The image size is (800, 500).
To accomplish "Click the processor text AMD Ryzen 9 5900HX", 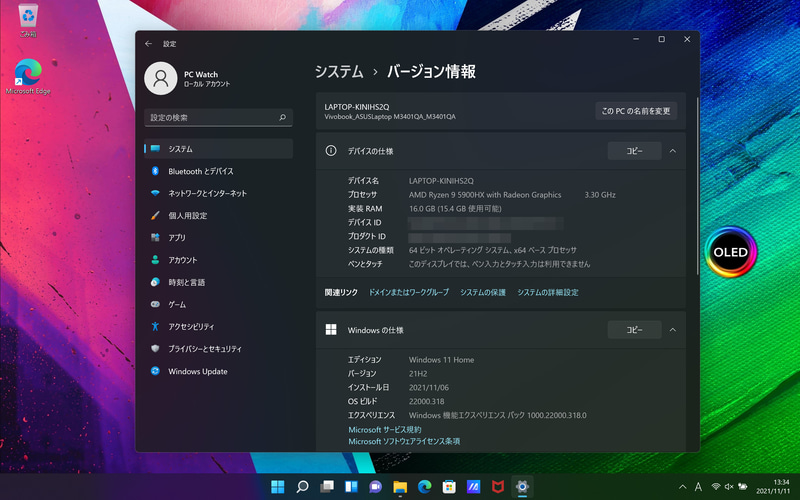I will click(485, 195).
